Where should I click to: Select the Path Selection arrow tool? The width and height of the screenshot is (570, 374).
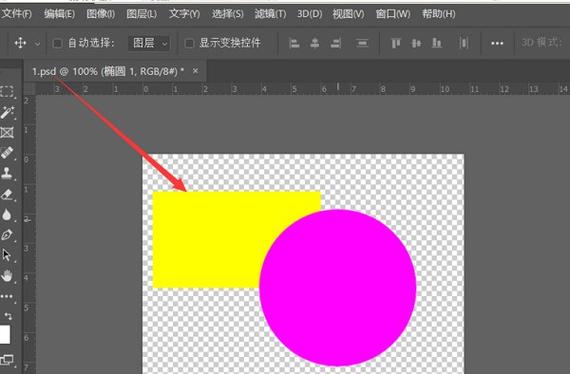[x=7, y=255]
